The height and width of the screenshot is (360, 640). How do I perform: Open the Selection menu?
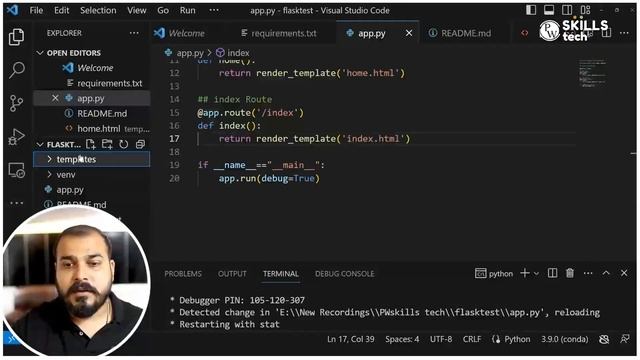pos(98,10)
